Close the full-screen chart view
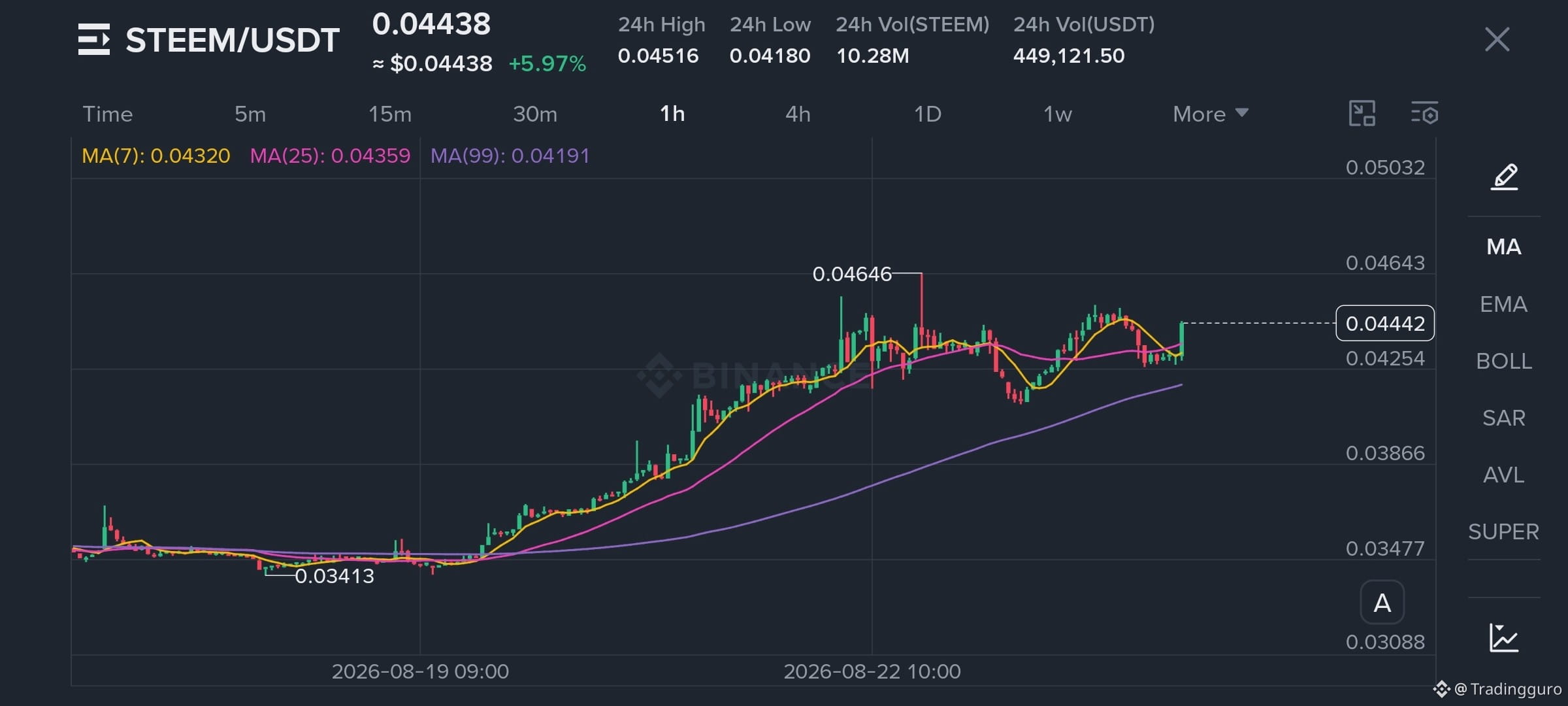Image resolution: width=1568 pixels, height=706 pixels. click(1497, 39)
